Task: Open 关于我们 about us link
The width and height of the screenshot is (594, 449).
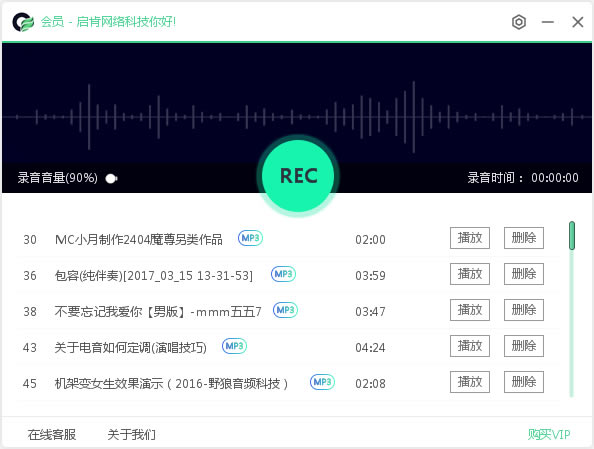Action: (131, 435)
